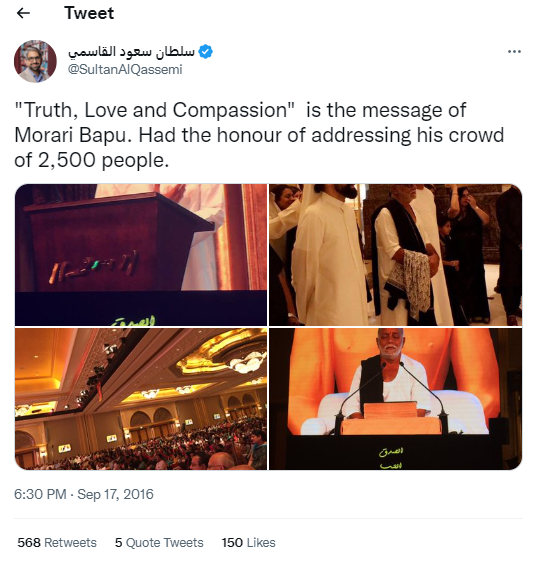Open the podium photo in the tweet
Image resolution: width=535 pixels, height=563 pixels.
141,255
